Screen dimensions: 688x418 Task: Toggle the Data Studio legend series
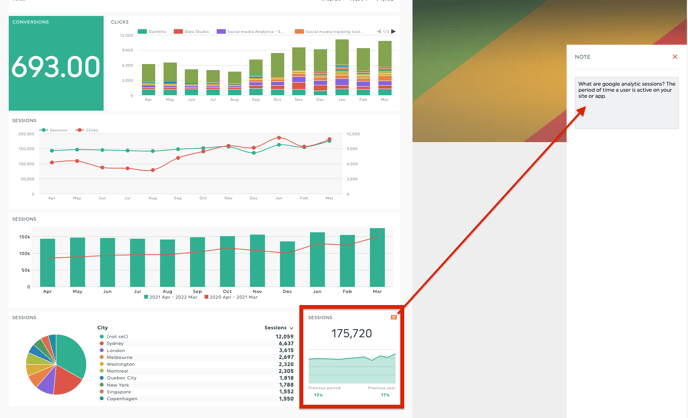[x=191, y=32]
